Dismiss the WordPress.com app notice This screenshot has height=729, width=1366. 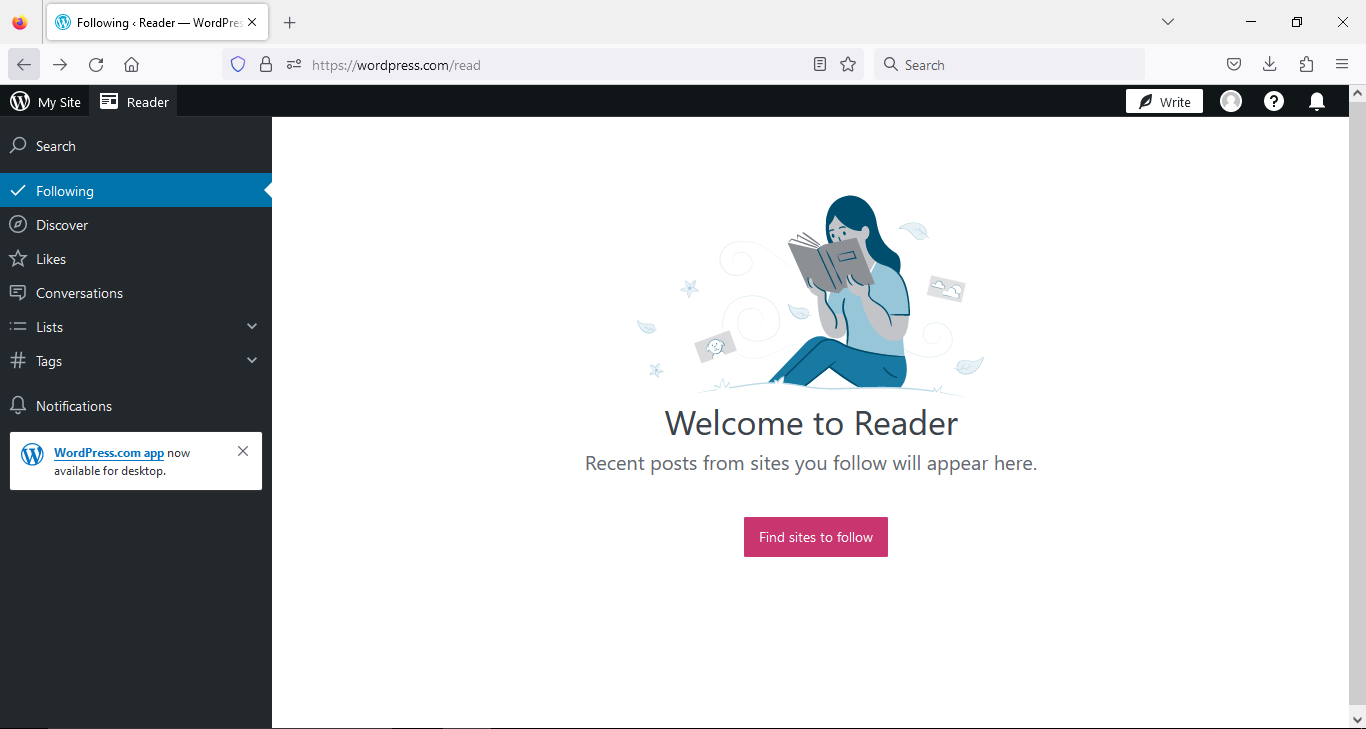(x=243, y=451)
